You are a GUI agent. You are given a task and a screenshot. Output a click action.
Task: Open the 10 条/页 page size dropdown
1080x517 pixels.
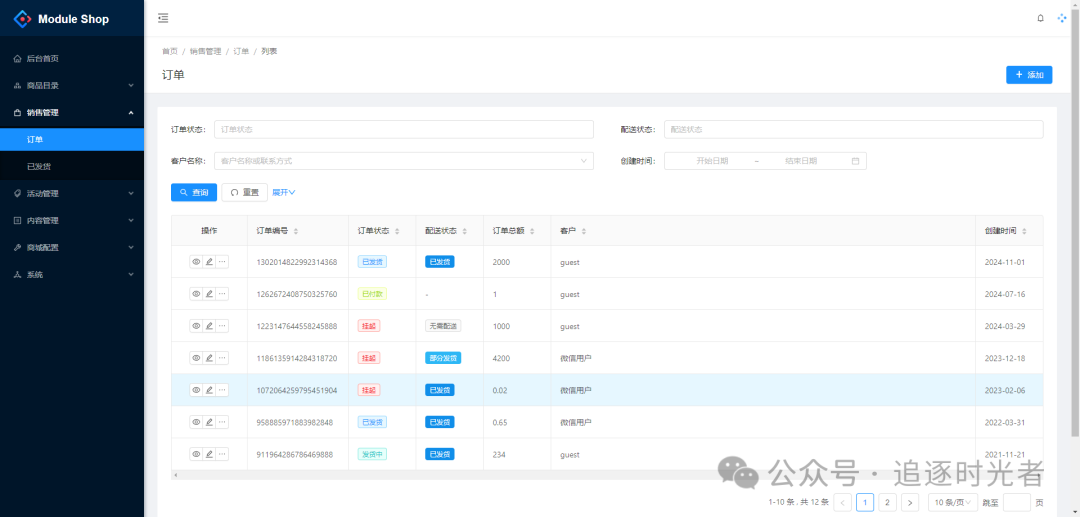click(952, 502)
